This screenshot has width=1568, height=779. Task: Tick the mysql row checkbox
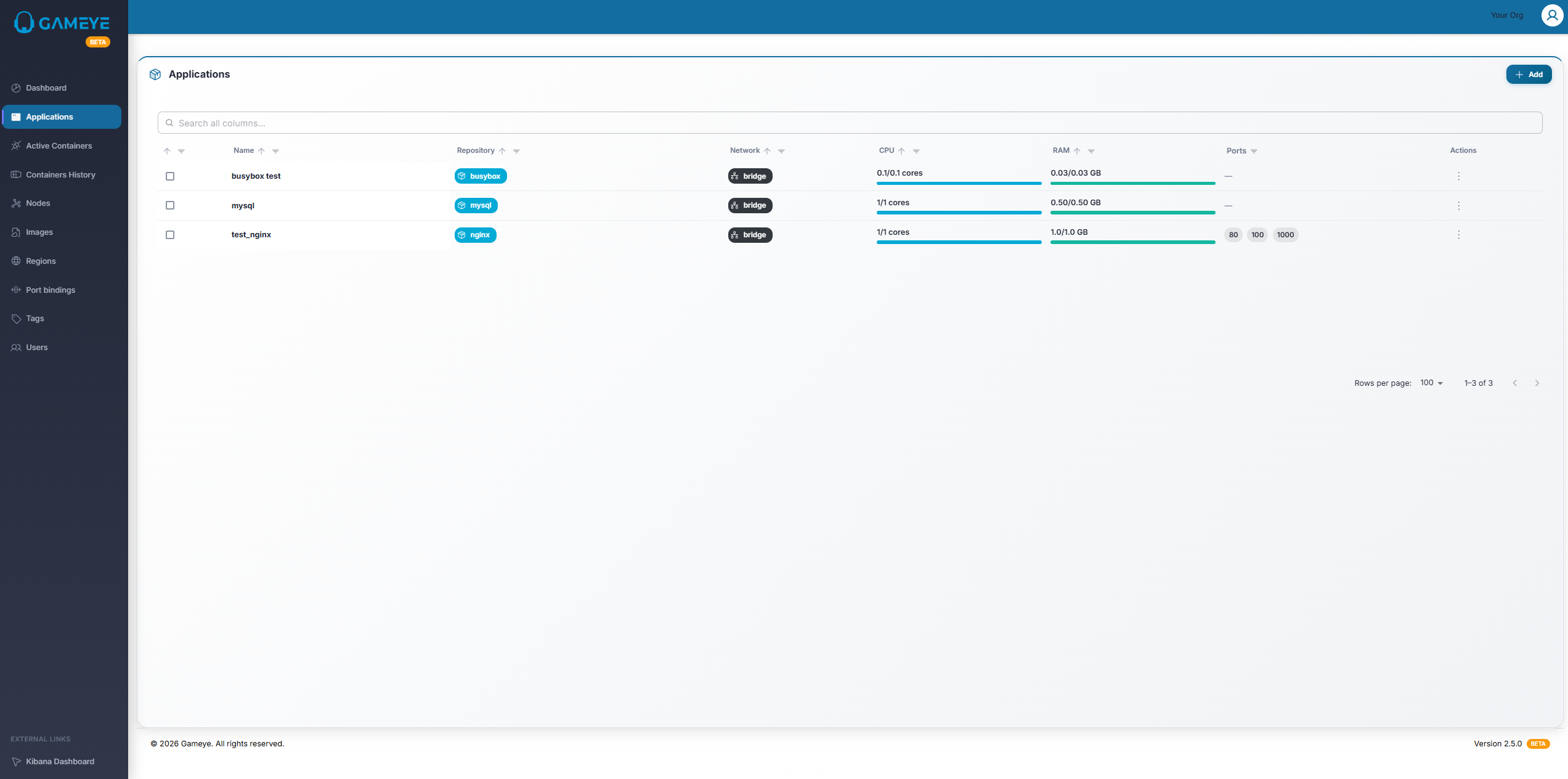pyautogui.click(x=170, y=205)
